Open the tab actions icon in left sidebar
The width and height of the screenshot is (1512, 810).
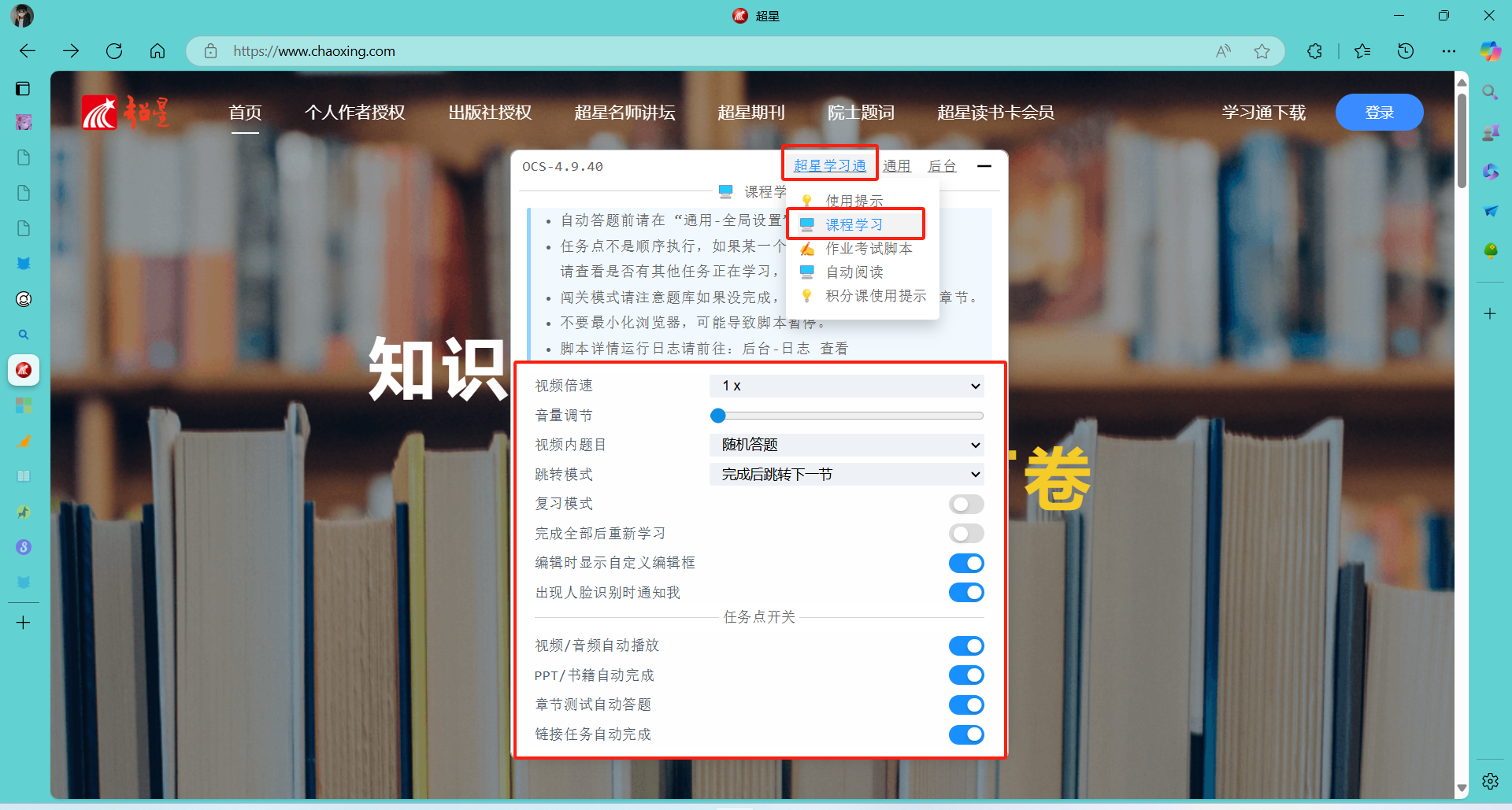[23, 88]
